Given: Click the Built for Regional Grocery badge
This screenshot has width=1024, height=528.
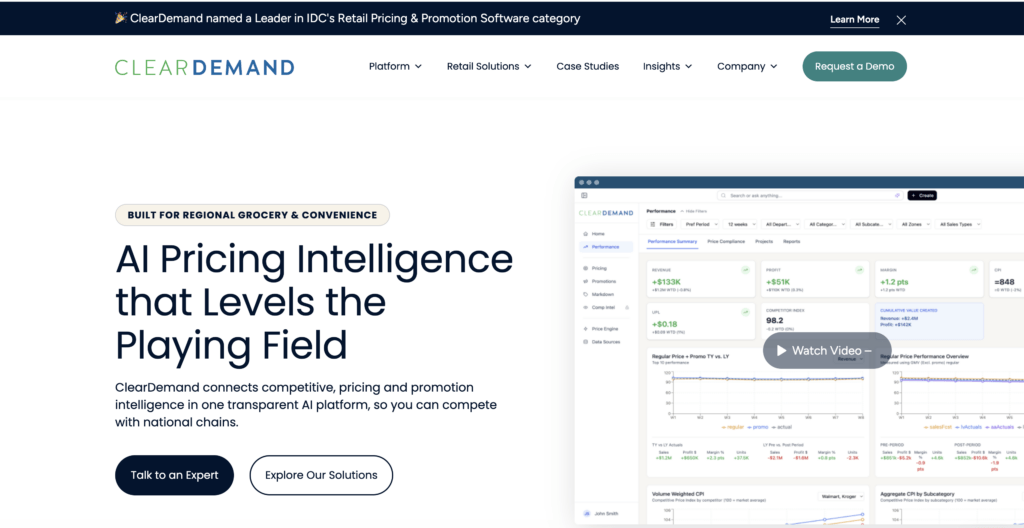Looking at the screenshot, I should (252, 215).
